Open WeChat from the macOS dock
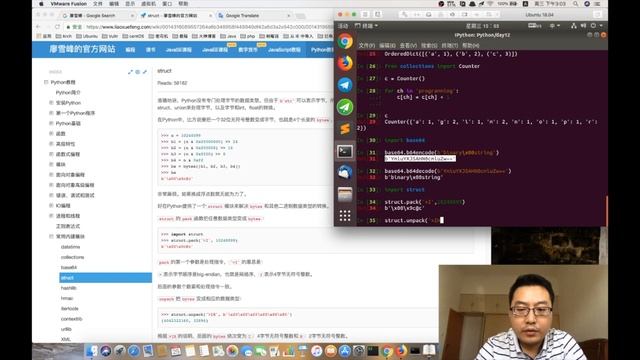This screenshot has width=640, height=360. pos(260,351)
